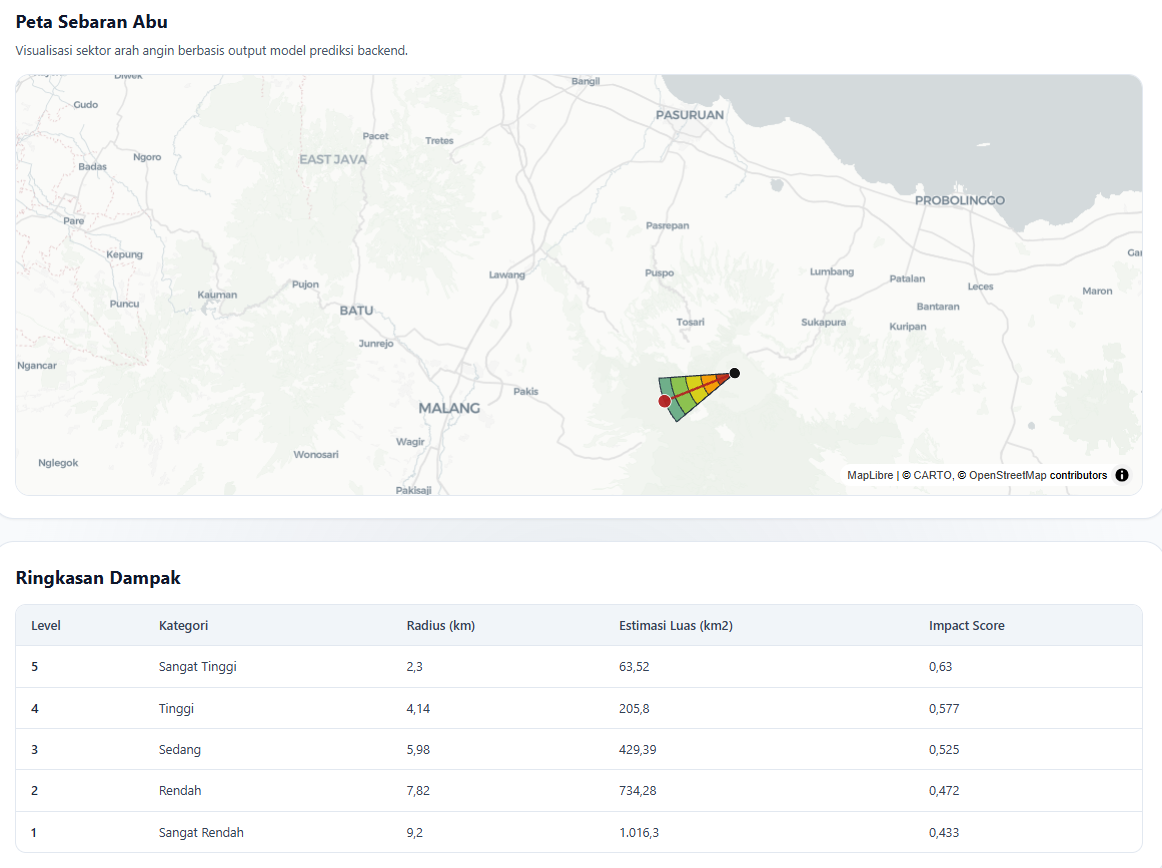Select the Rendah category cell

coord(180,790)
